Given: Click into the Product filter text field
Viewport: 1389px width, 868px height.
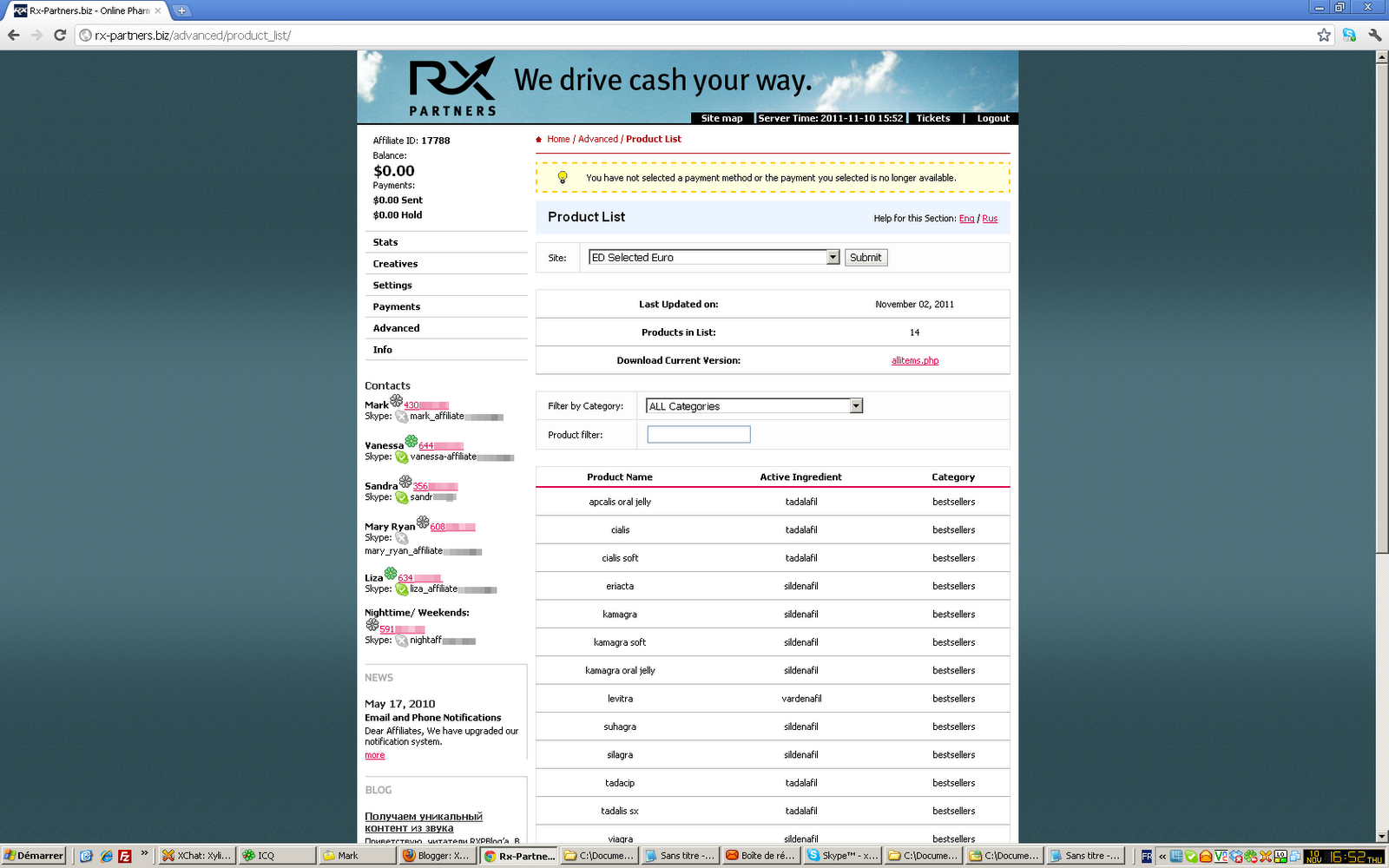Looking at the screenshot, I should tap(699, 435).
